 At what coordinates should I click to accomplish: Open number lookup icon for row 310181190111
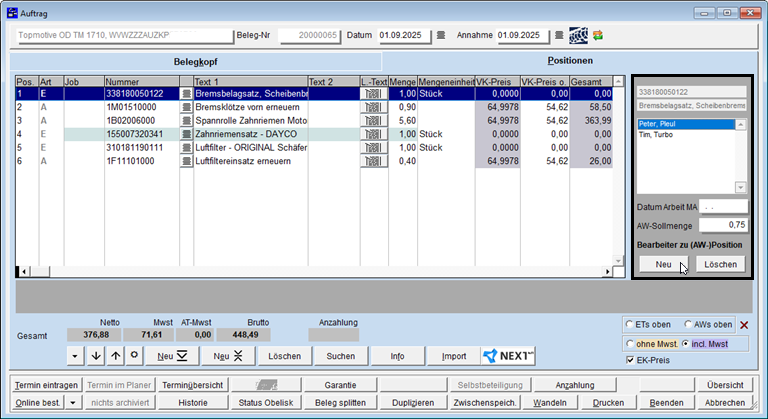point(186,148)
